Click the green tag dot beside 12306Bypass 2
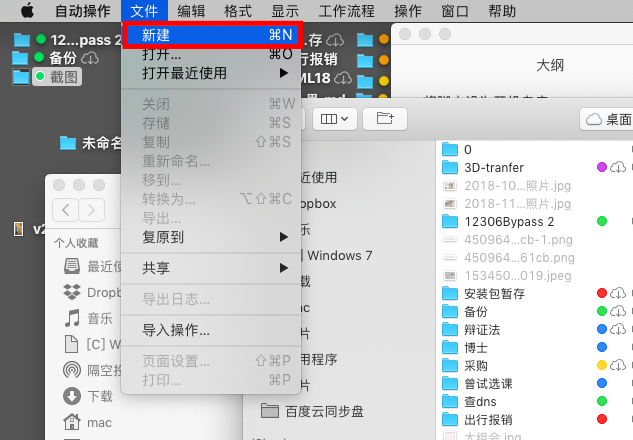The image size is (633, 440). [602, 221]
